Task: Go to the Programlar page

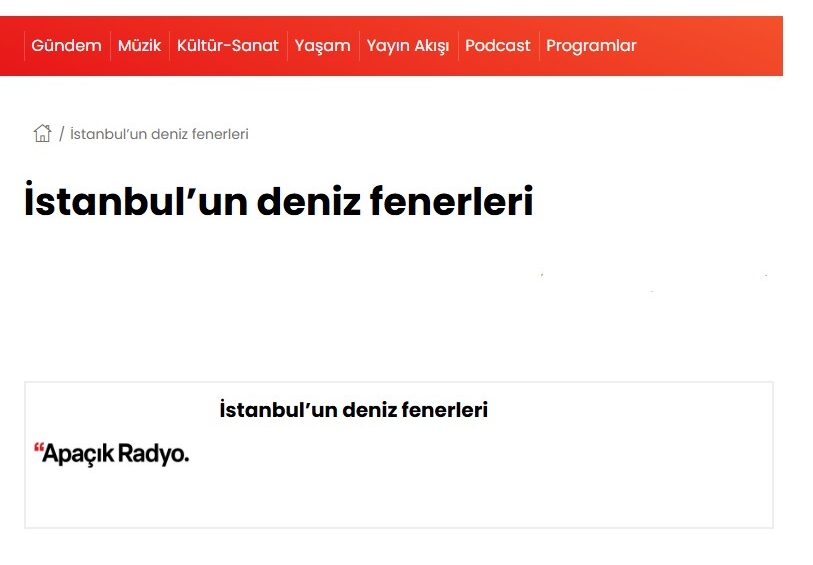Action: coord(591,46)
